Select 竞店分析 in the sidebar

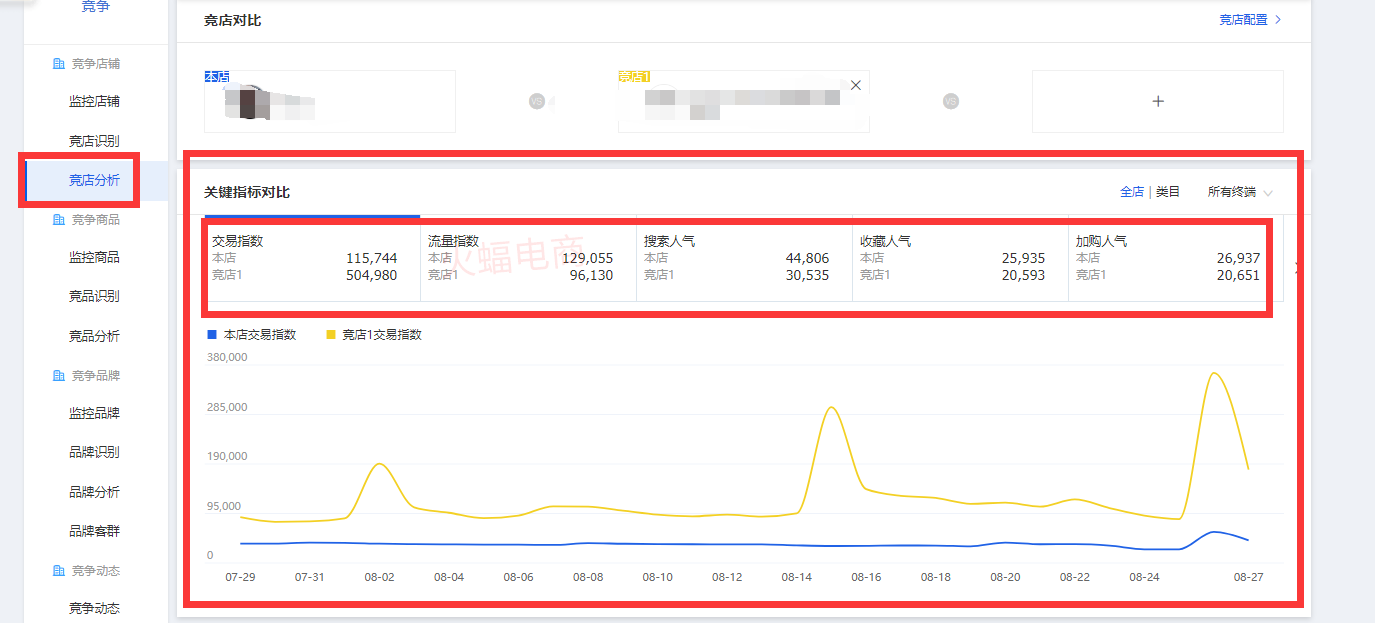click(x=94, y=180)
